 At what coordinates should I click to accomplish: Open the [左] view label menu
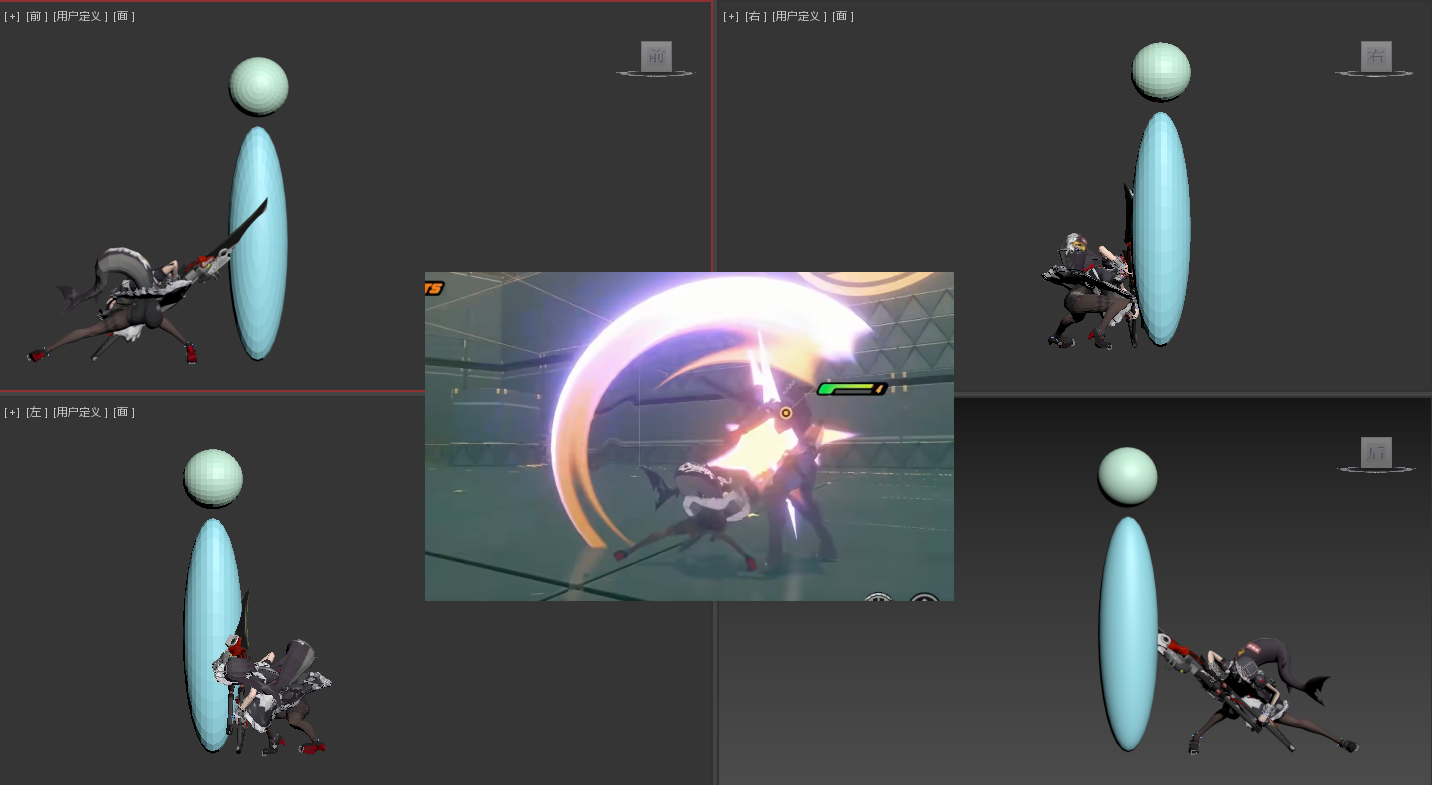coord(37,412)
